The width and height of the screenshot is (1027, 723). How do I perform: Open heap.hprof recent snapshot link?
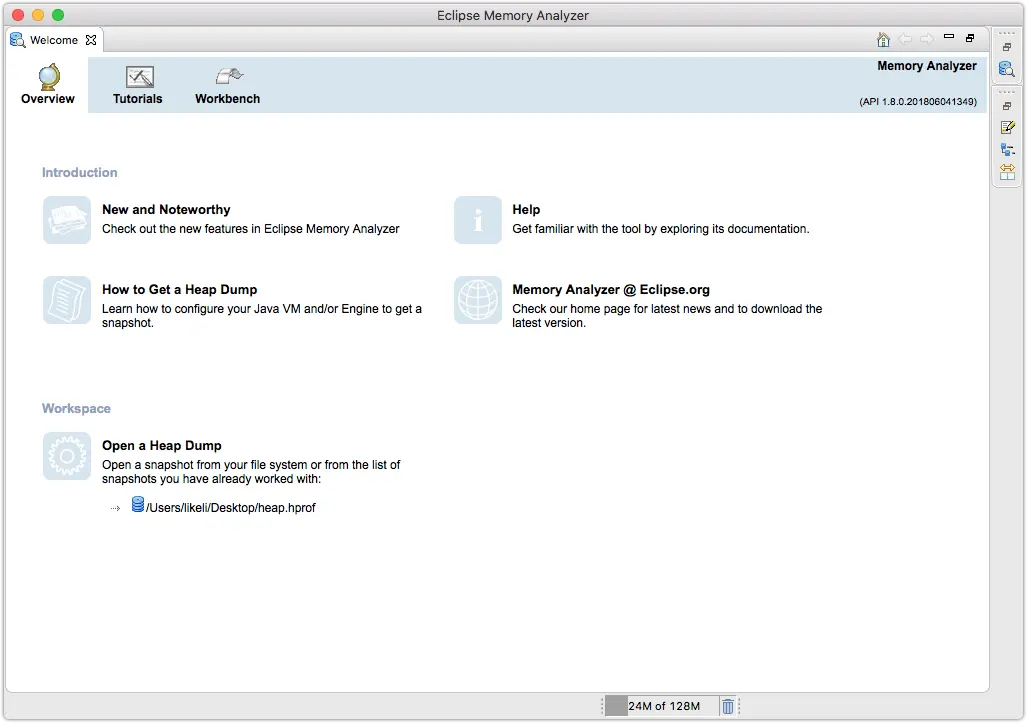[231, 508]
